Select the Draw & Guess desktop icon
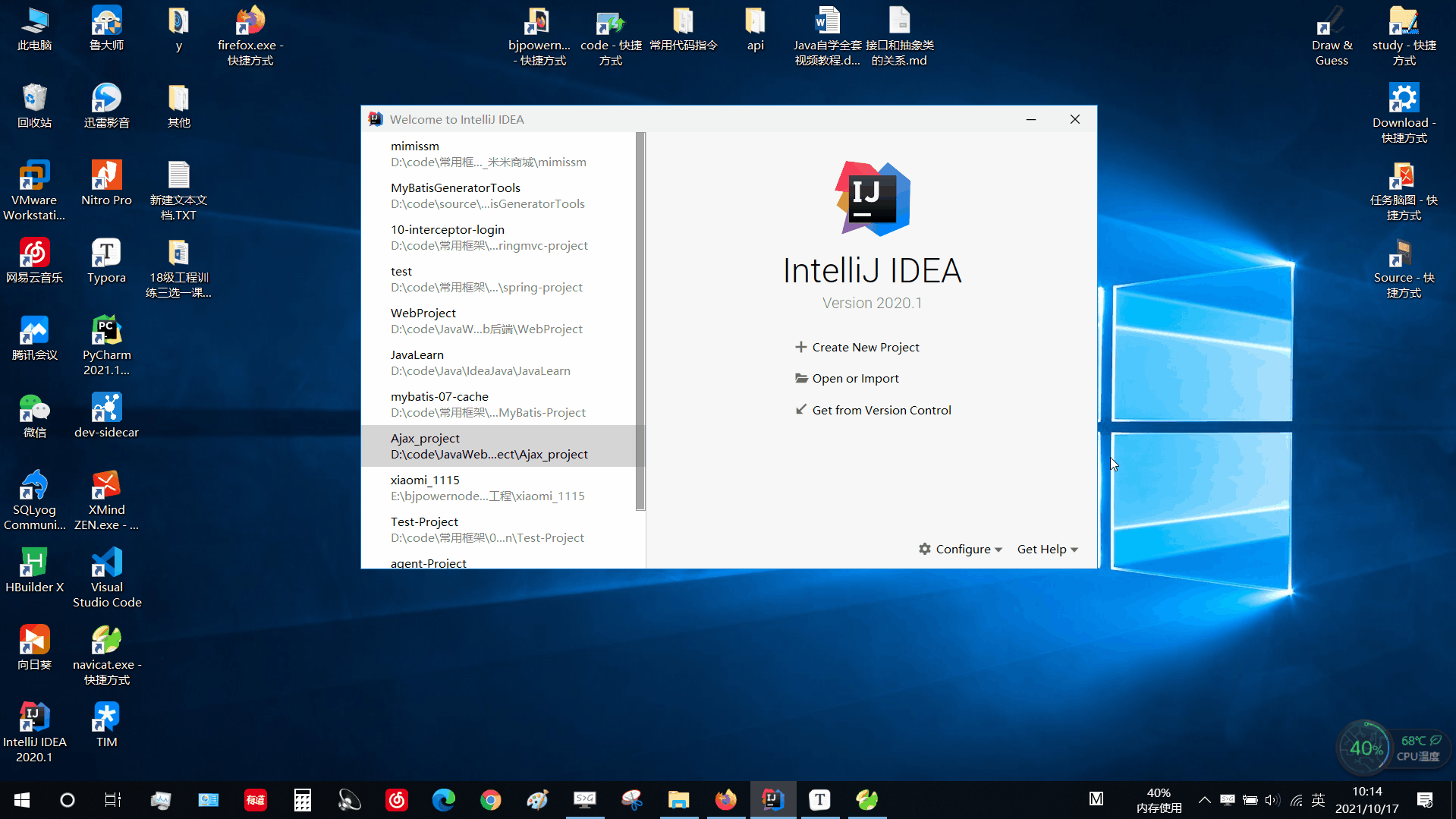The image size is (1456, 819). (1332, 36)
